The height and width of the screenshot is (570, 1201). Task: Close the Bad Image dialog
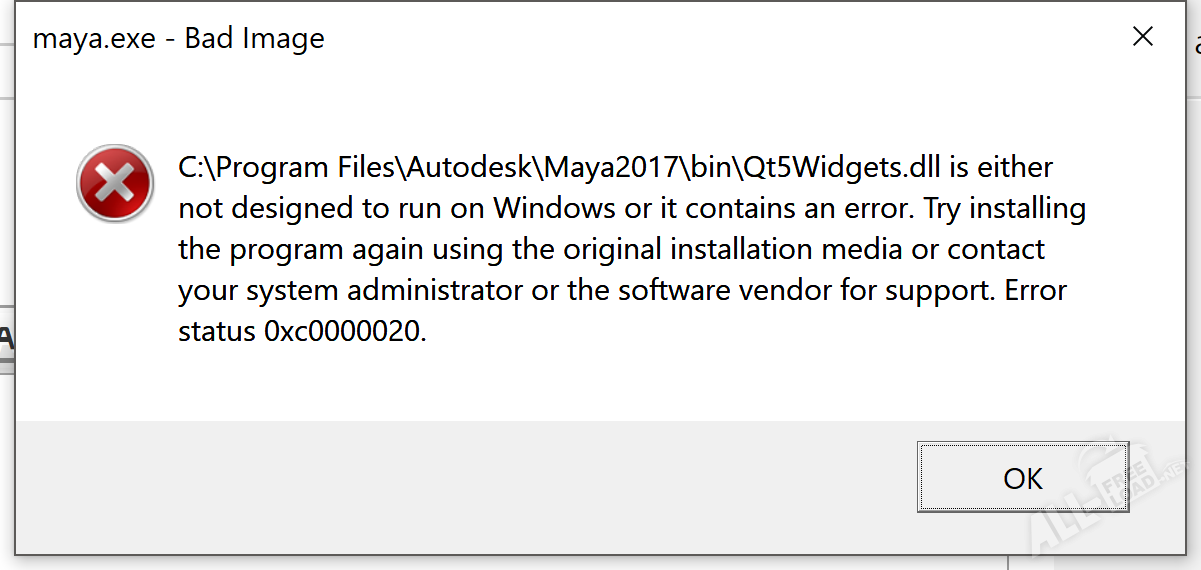pyautogui.click(x=1143, y=37)
